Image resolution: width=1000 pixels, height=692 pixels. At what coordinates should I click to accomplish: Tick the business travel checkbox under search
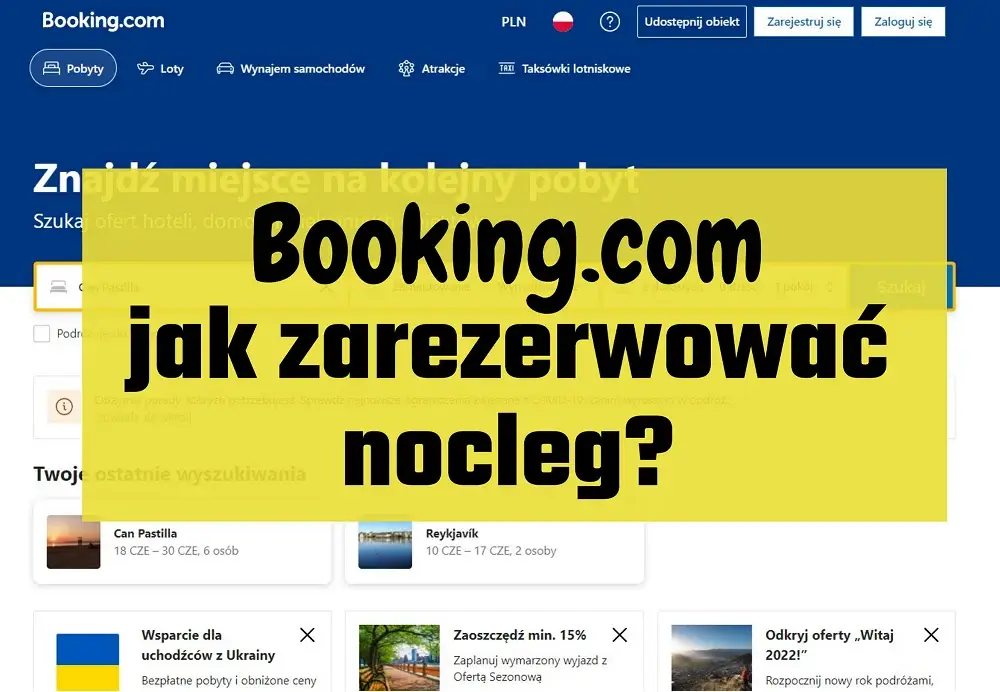[41, 334]
